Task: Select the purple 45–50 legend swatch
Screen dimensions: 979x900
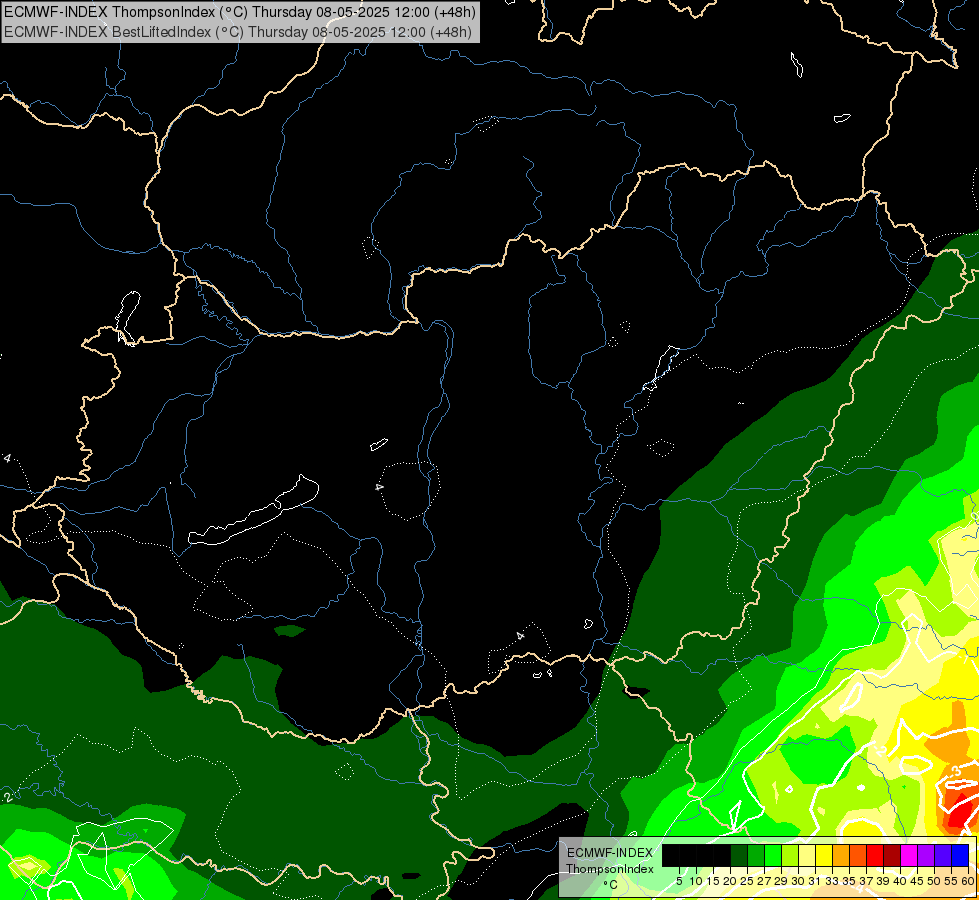Action: coord(926,855)
